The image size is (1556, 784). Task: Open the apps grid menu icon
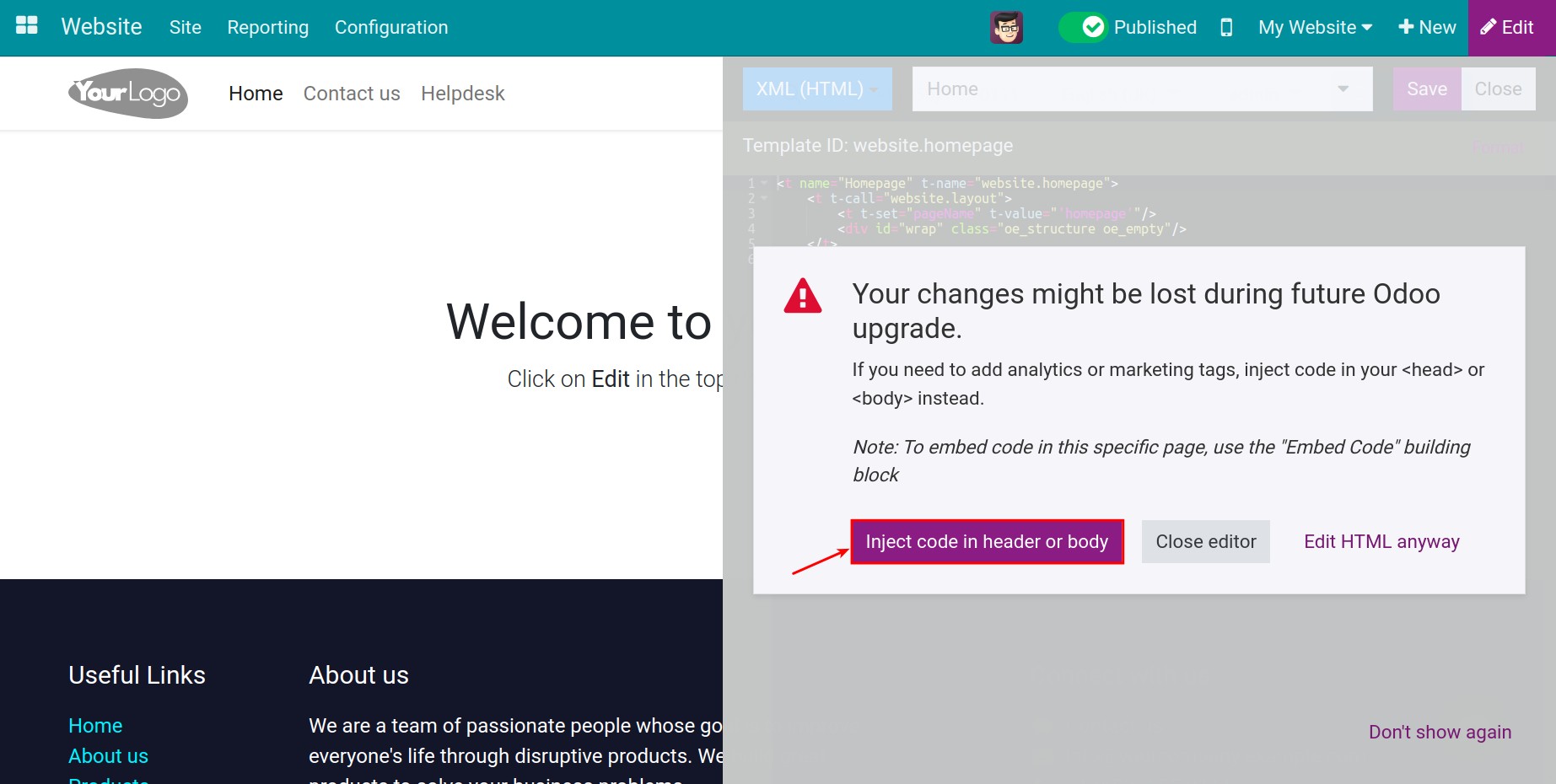tap(27, 26)
